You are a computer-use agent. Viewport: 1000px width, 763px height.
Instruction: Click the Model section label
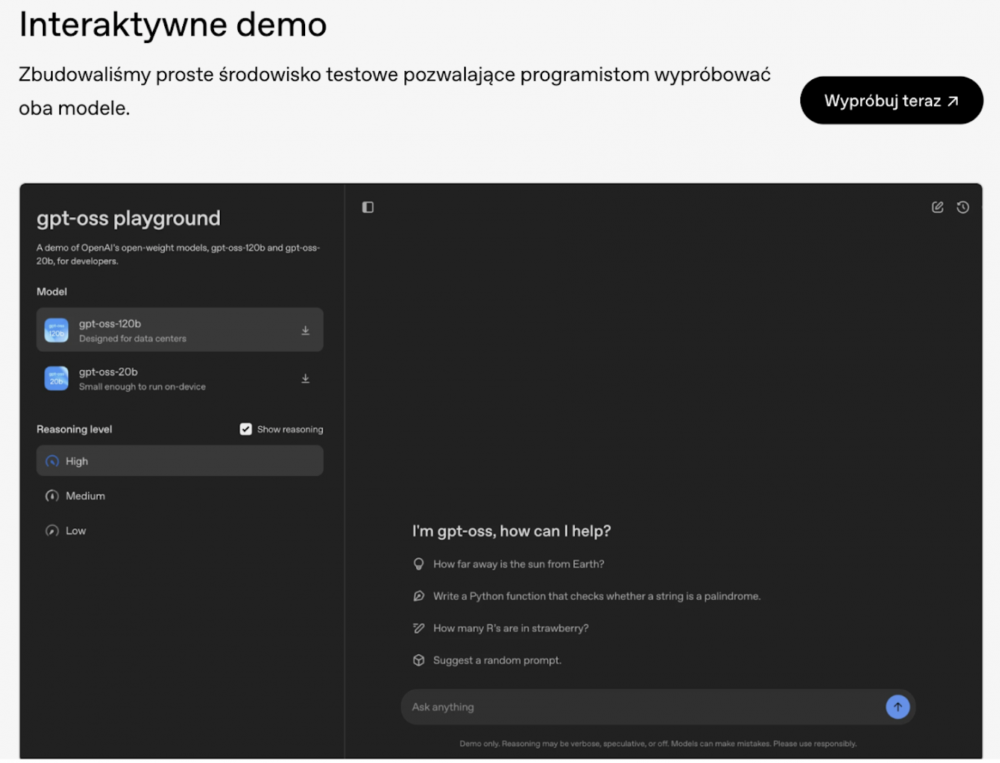click(52, 292)
